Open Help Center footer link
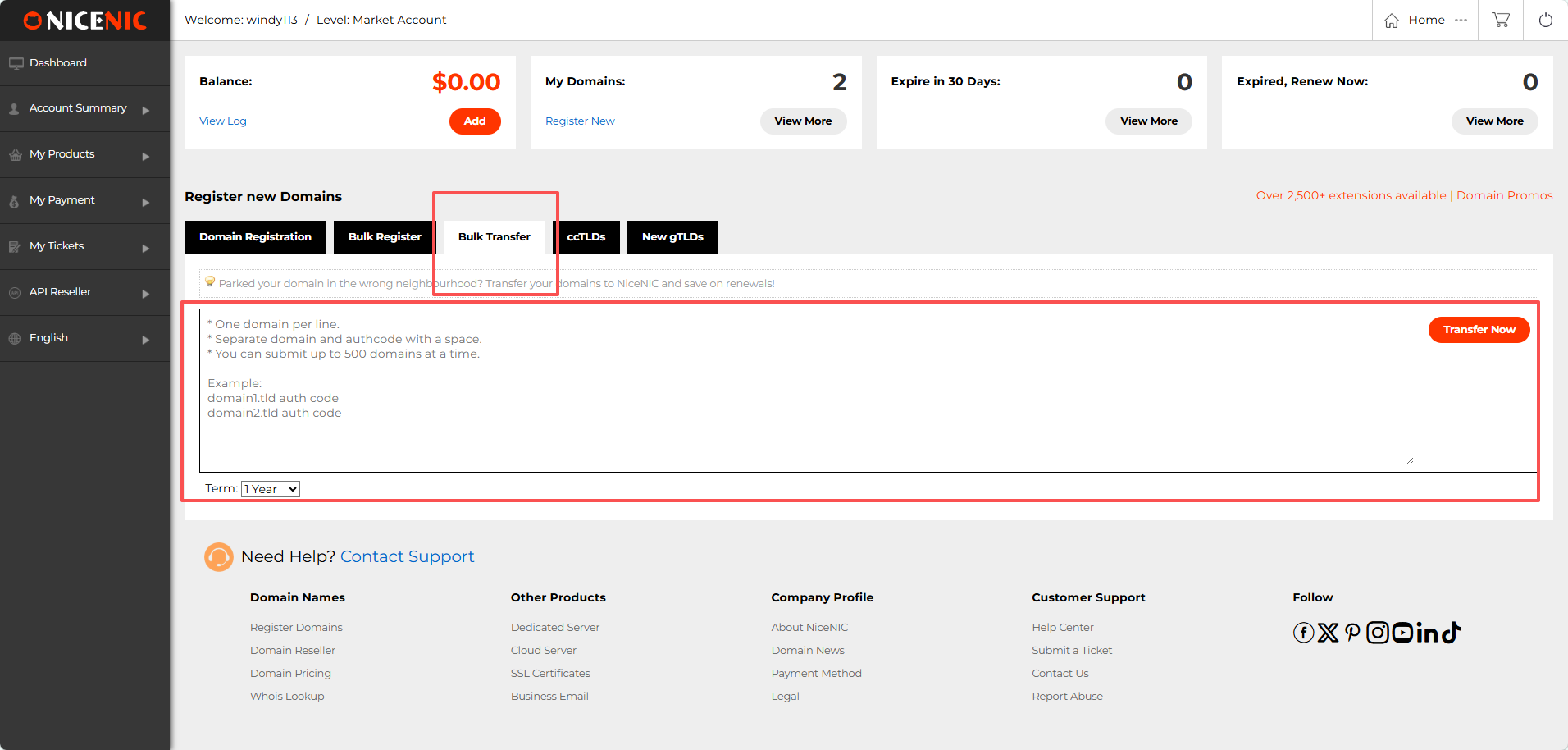1568x750 pixels. click(1063, 628)
